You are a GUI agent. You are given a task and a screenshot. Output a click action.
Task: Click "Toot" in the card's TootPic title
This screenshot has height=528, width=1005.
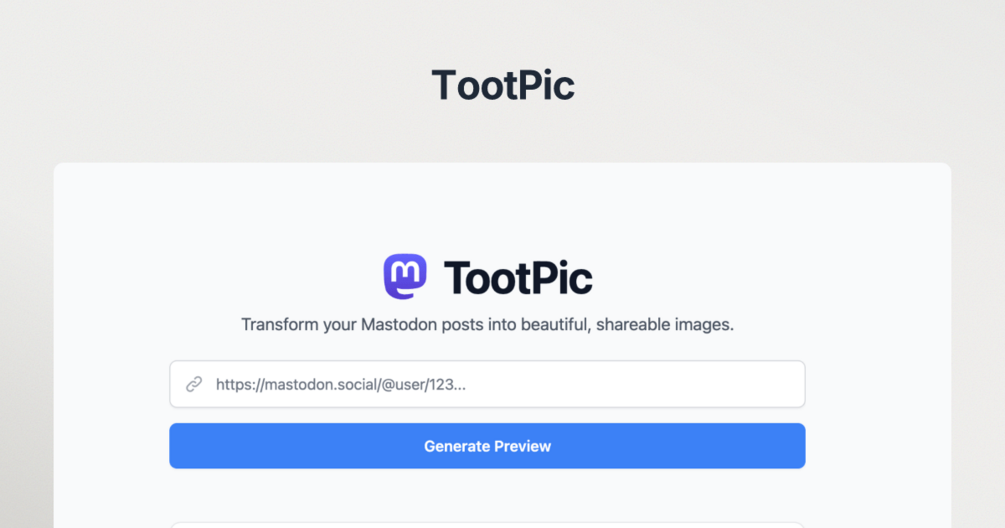(488, 278)
